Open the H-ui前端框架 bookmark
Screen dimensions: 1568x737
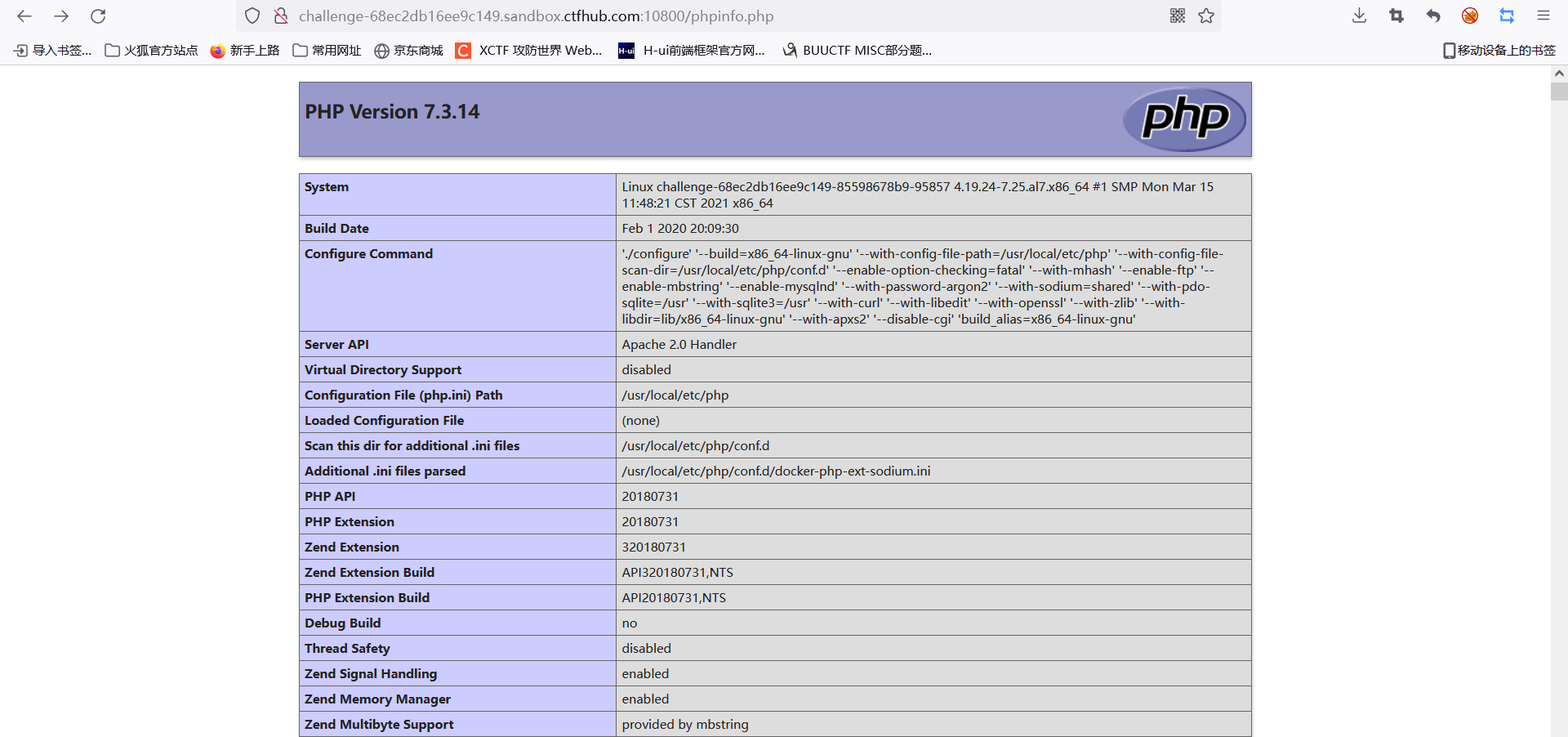[692, 50]
